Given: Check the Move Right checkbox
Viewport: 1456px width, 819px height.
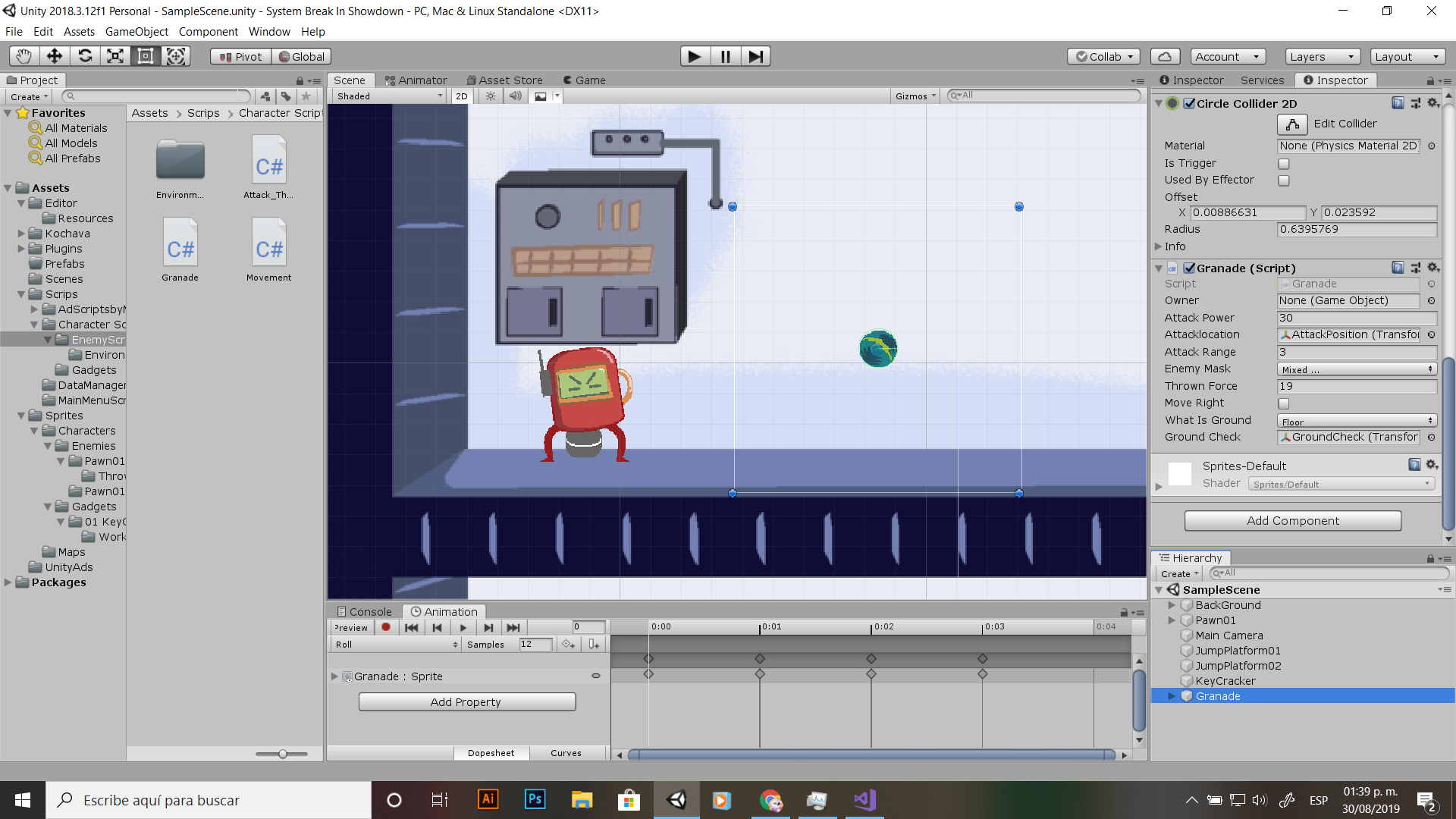Looking at the screenshot, I should pos(1284,403).
